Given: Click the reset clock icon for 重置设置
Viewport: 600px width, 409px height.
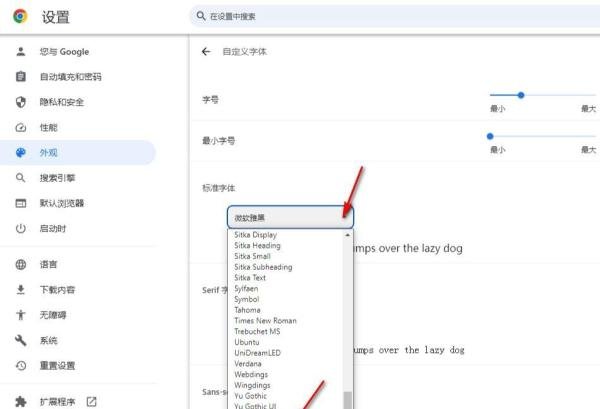Looking at the screenshot, I should point(21,365).
